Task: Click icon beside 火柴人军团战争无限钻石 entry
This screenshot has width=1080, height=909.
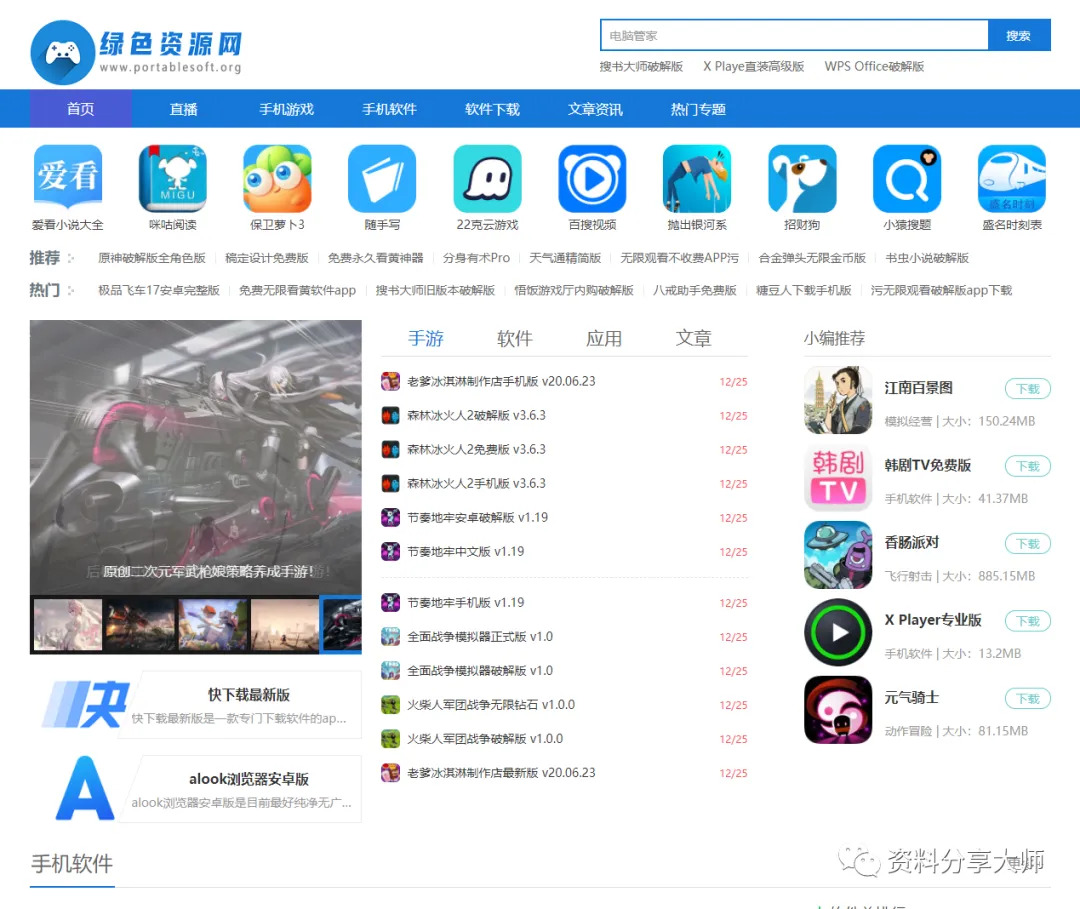Action: coord(391,704)
